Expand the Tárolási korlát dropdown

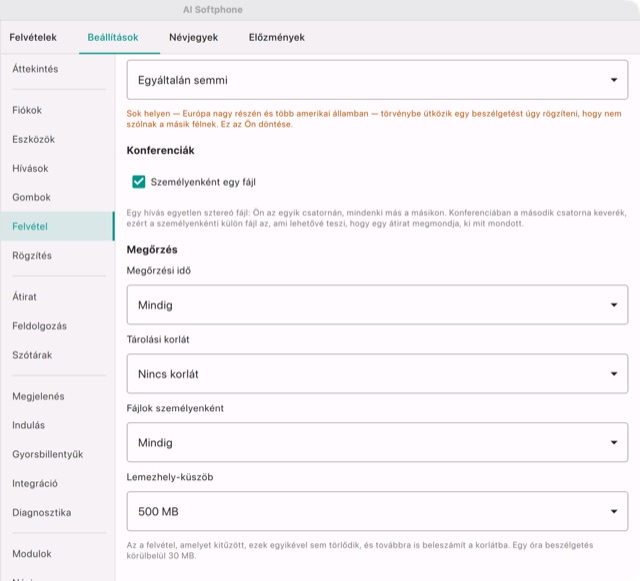pyautogui.click(x=377, y=374)
